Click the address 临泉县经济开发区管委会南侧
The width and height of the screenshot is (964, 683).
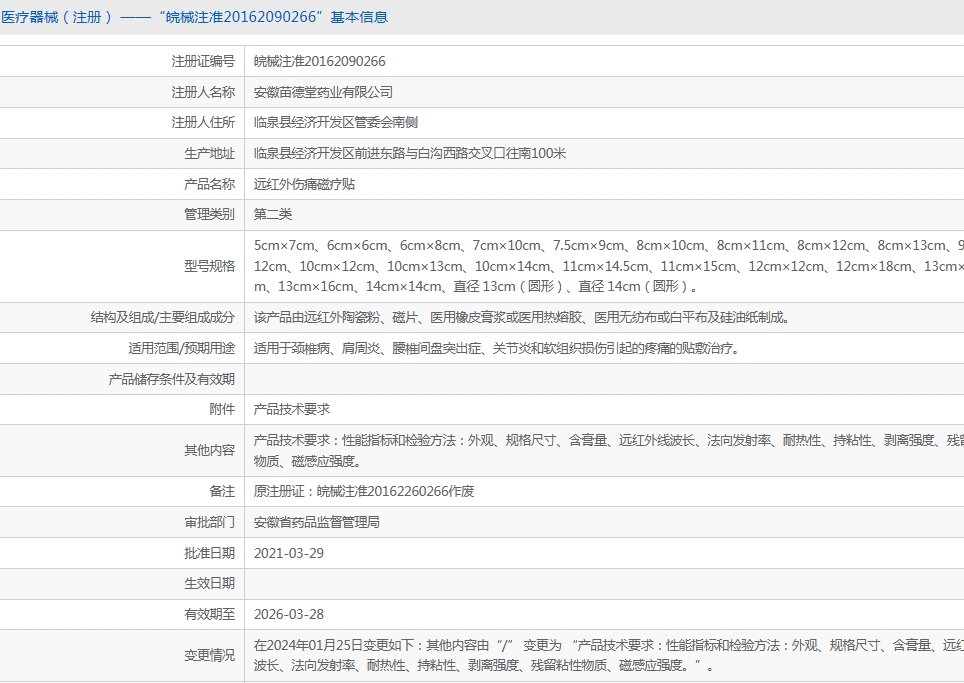coord(336,122)
